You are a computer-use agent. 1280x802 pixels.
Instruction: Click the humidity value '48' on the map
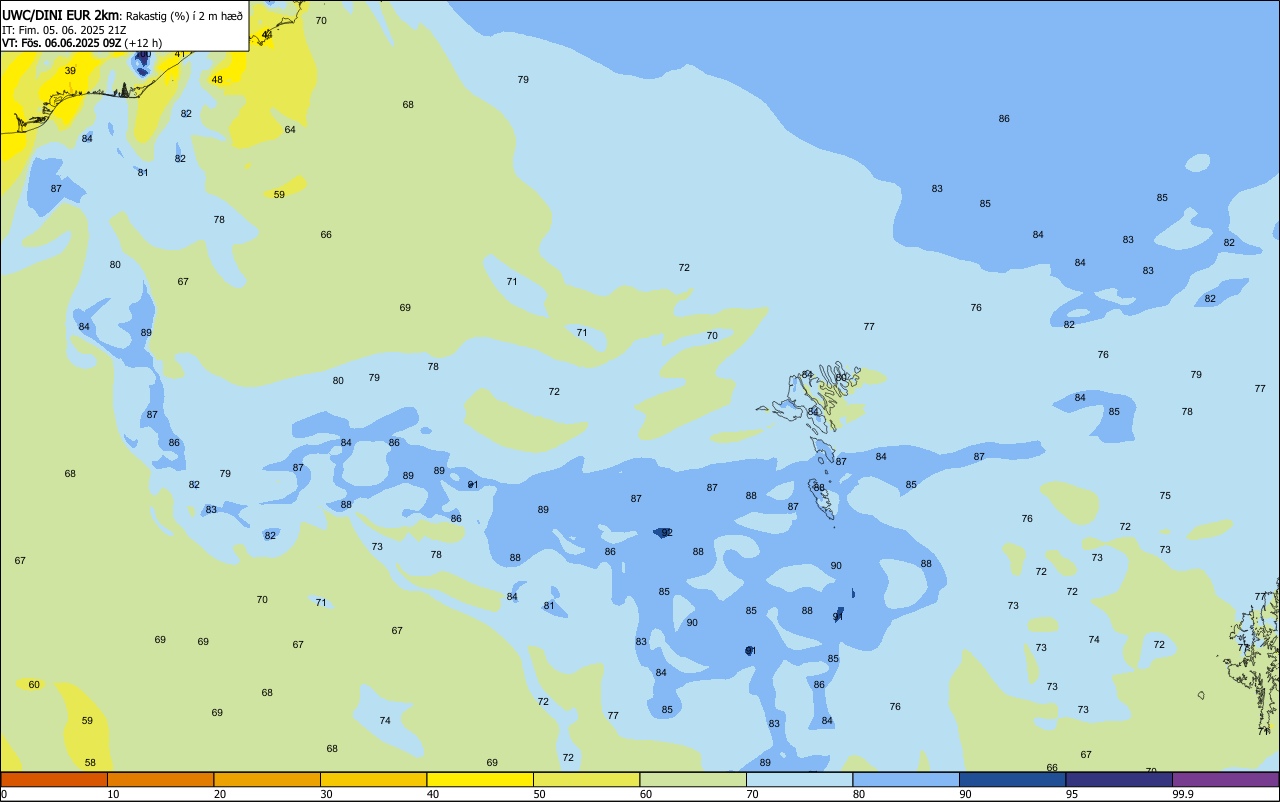tap(217, 80)
